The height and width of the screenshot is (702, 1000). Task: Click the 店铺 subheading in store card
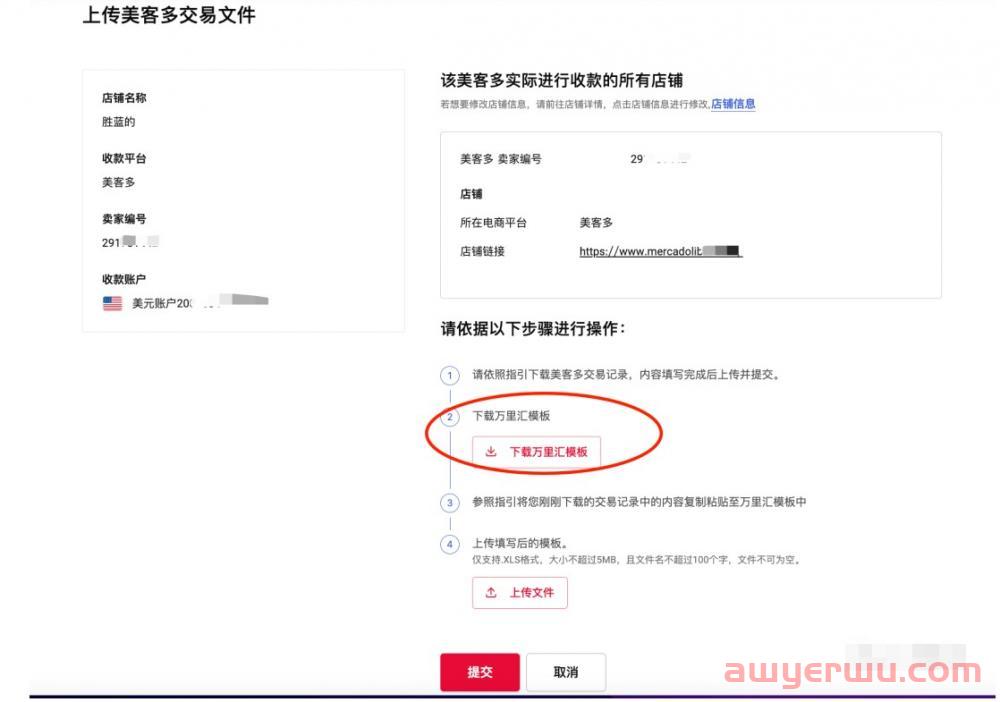point(471,194)
